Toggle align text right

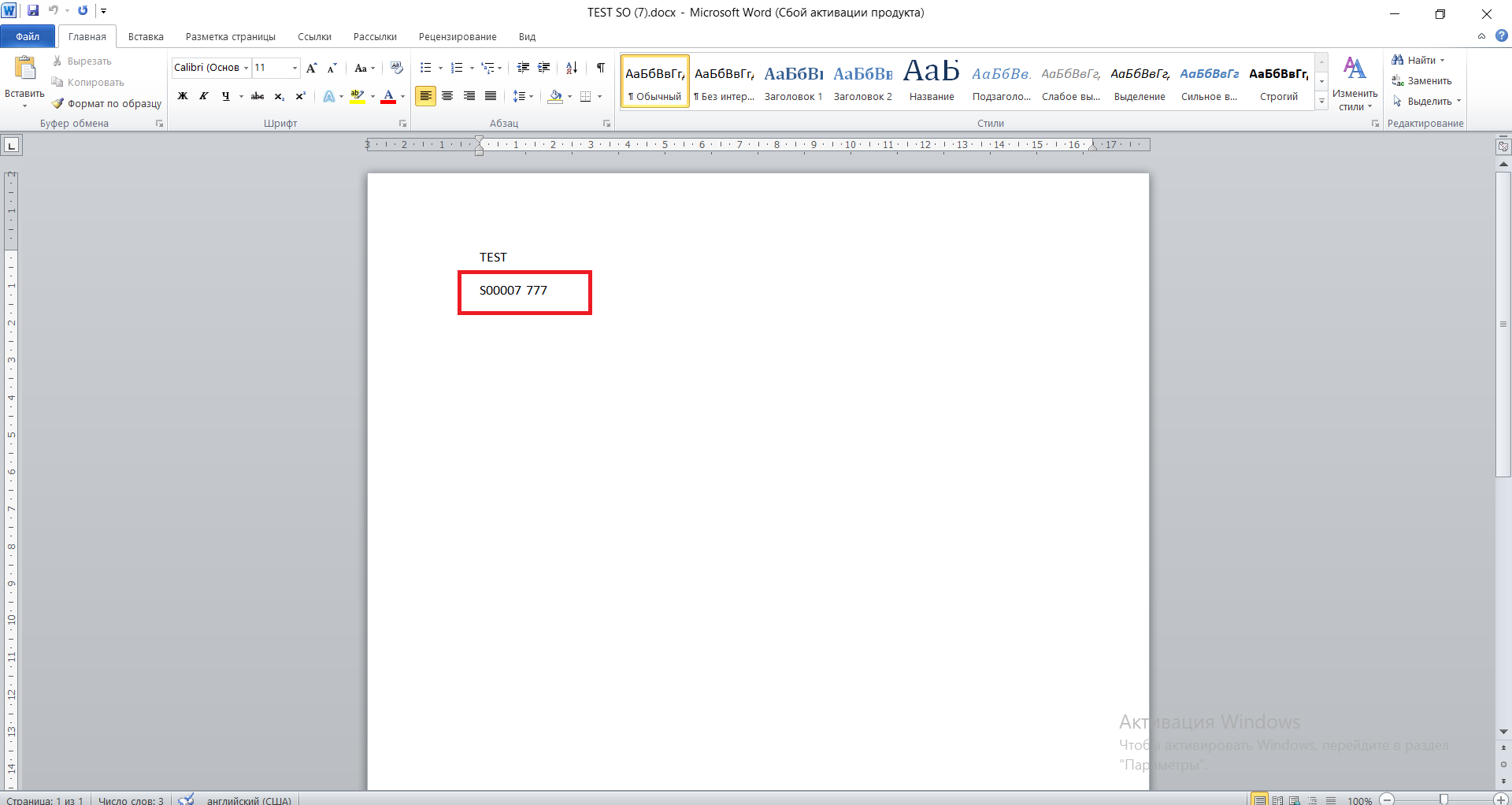click(469, 96)
